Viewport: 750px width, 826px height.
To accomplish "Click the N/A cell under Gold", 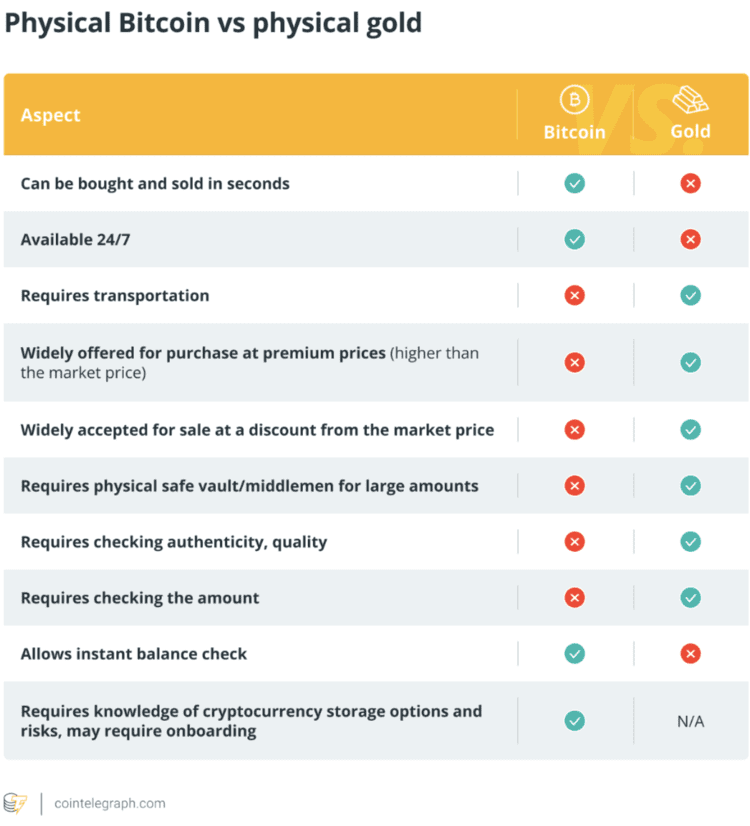I will [690, 720].
